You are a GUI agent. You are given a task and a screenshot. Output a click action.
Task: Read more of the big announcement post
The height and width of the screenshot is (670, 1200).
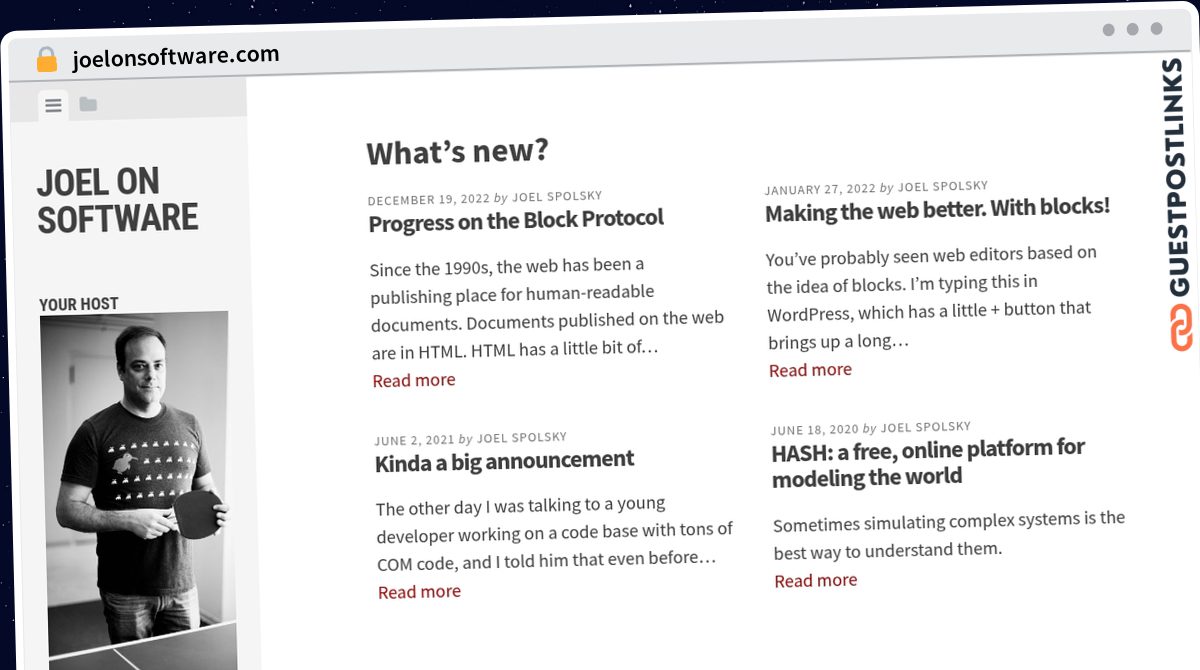(x=420, y=592)
